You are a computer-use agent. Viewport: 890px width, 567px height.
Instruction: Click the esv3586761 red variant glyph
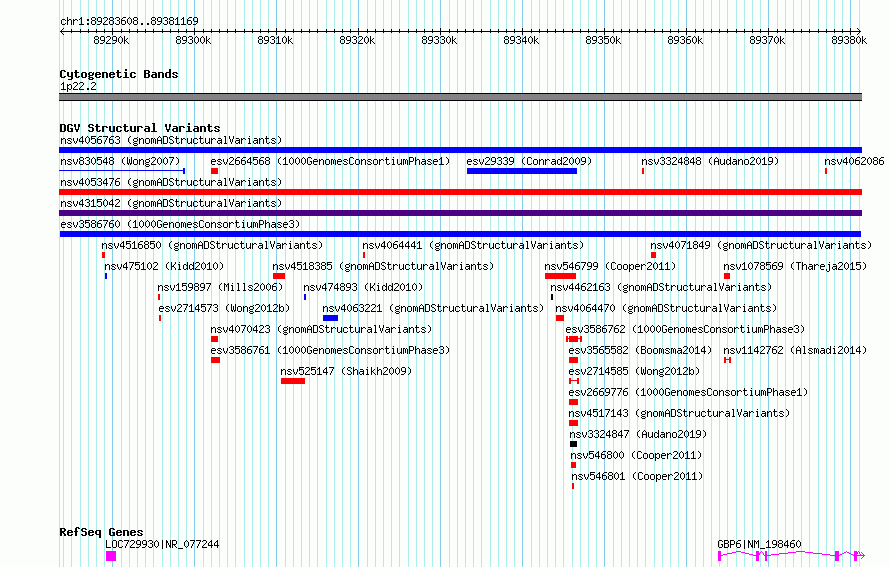tap(215, 360)
